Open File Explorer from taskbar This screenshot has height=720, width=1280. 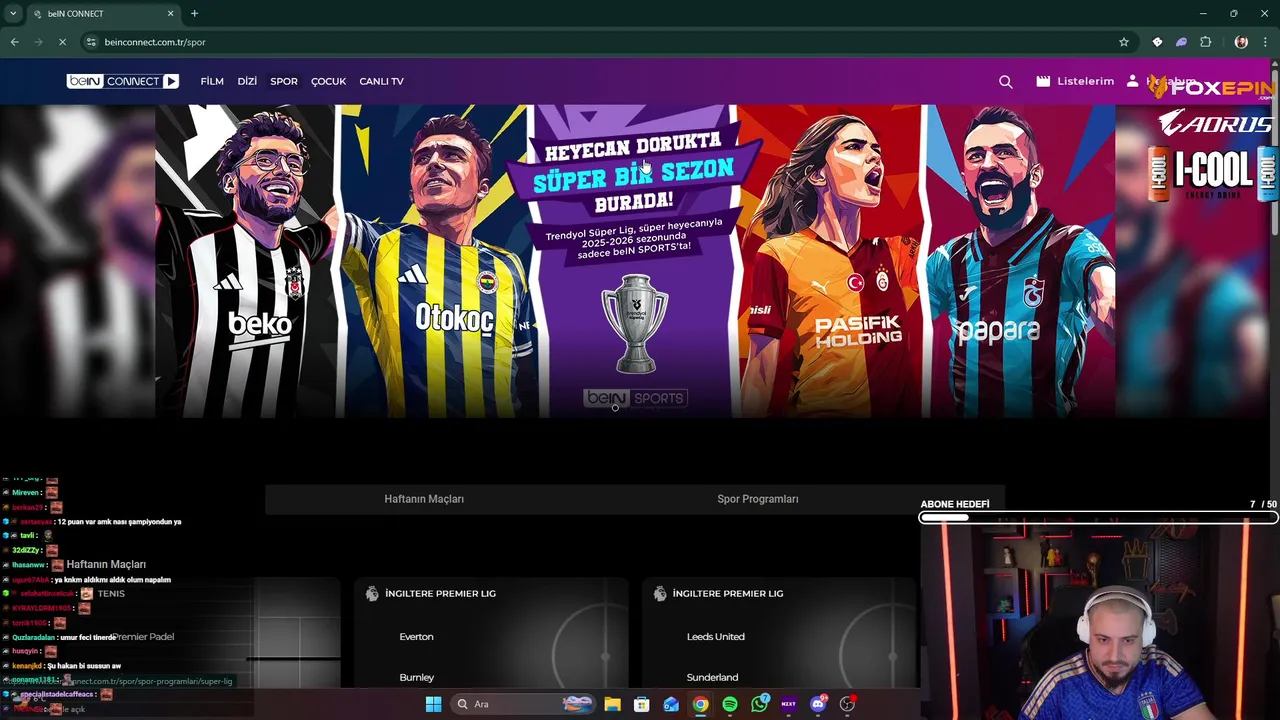[x=612, y=704]
